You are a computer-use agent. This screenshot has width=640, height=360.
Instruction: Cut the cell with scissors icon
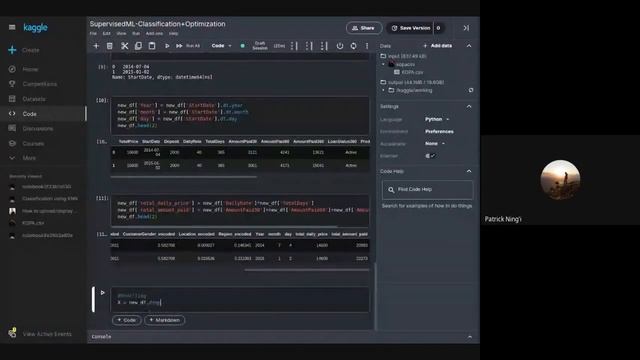pyautogui.click(x=124, y=46)
